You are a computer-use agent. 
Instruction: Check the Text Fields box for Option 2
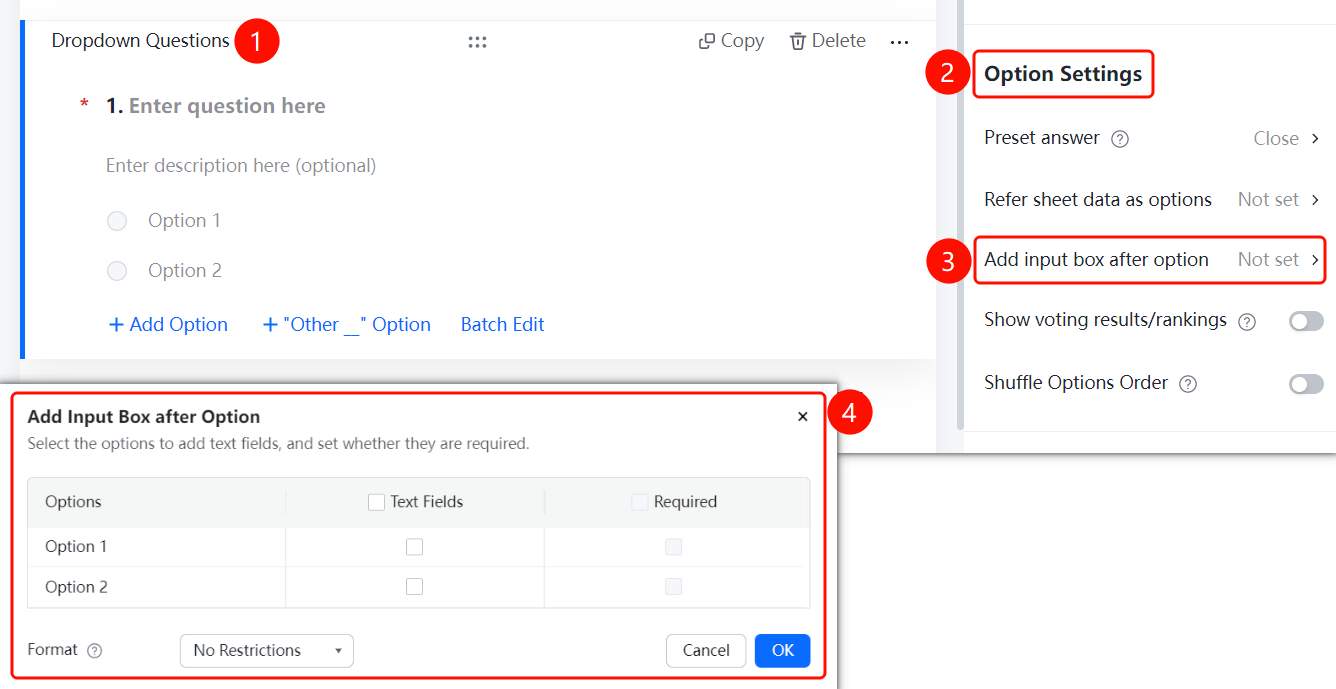click(x=414, y=587)
